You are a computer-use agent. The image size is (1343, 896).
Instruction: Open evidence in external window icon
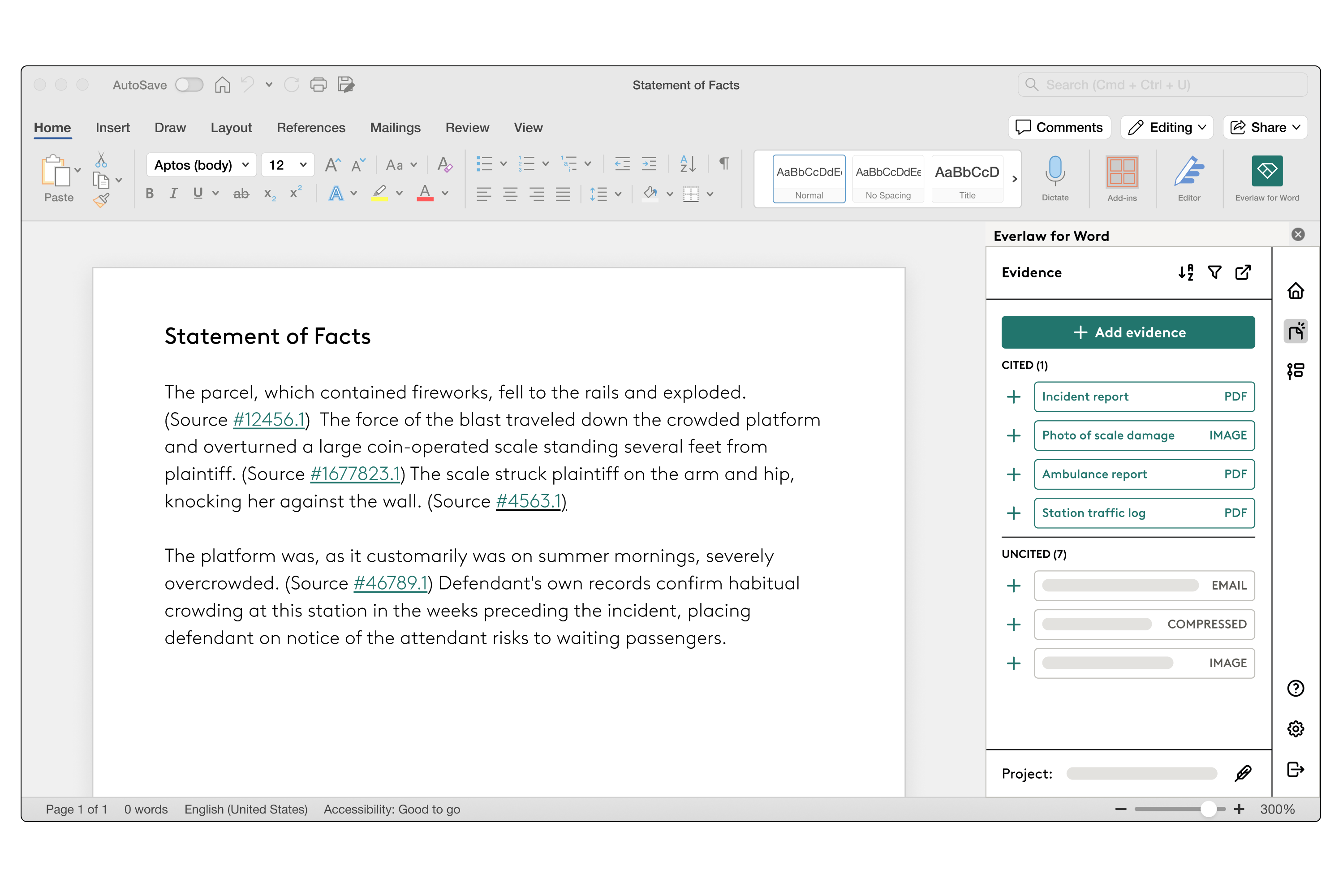(1243, 272)
